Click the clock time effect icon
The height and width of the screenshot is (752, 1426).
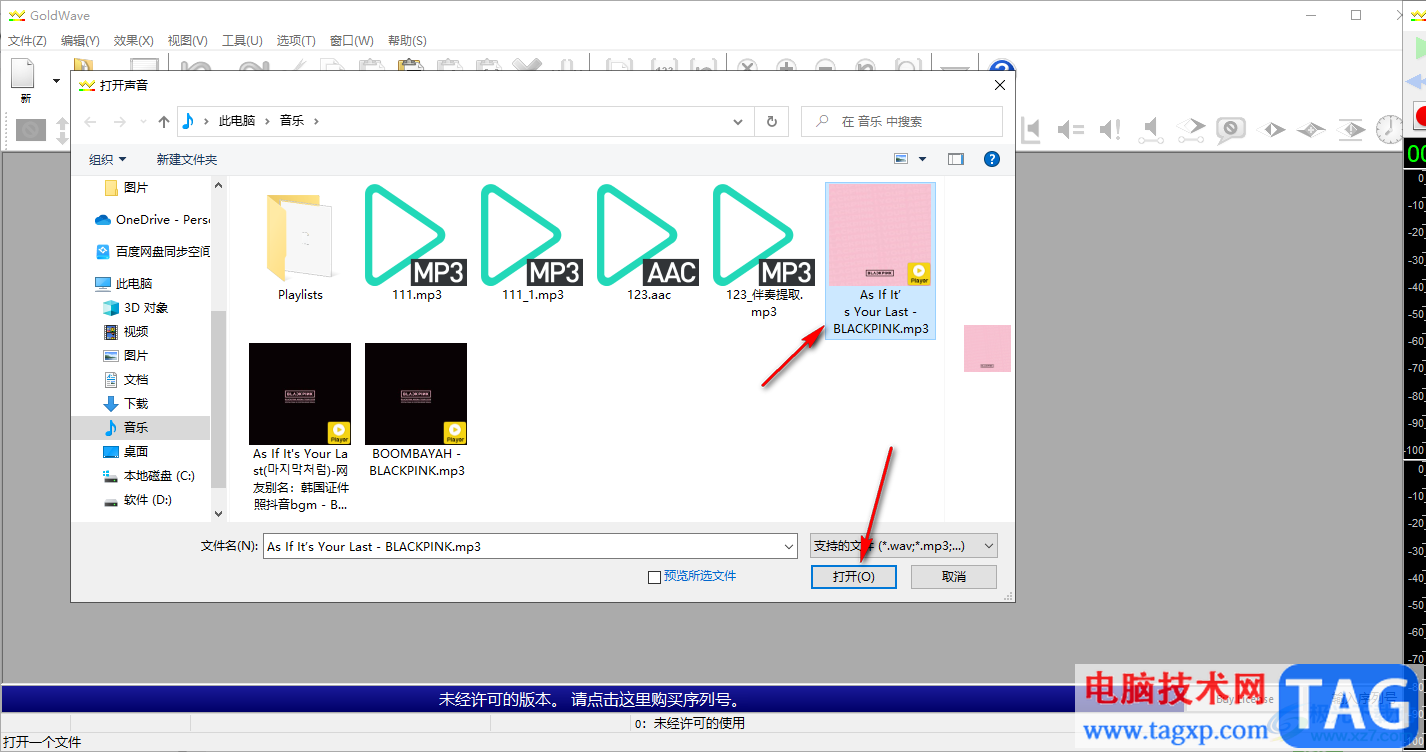(x=1389, y=129)
